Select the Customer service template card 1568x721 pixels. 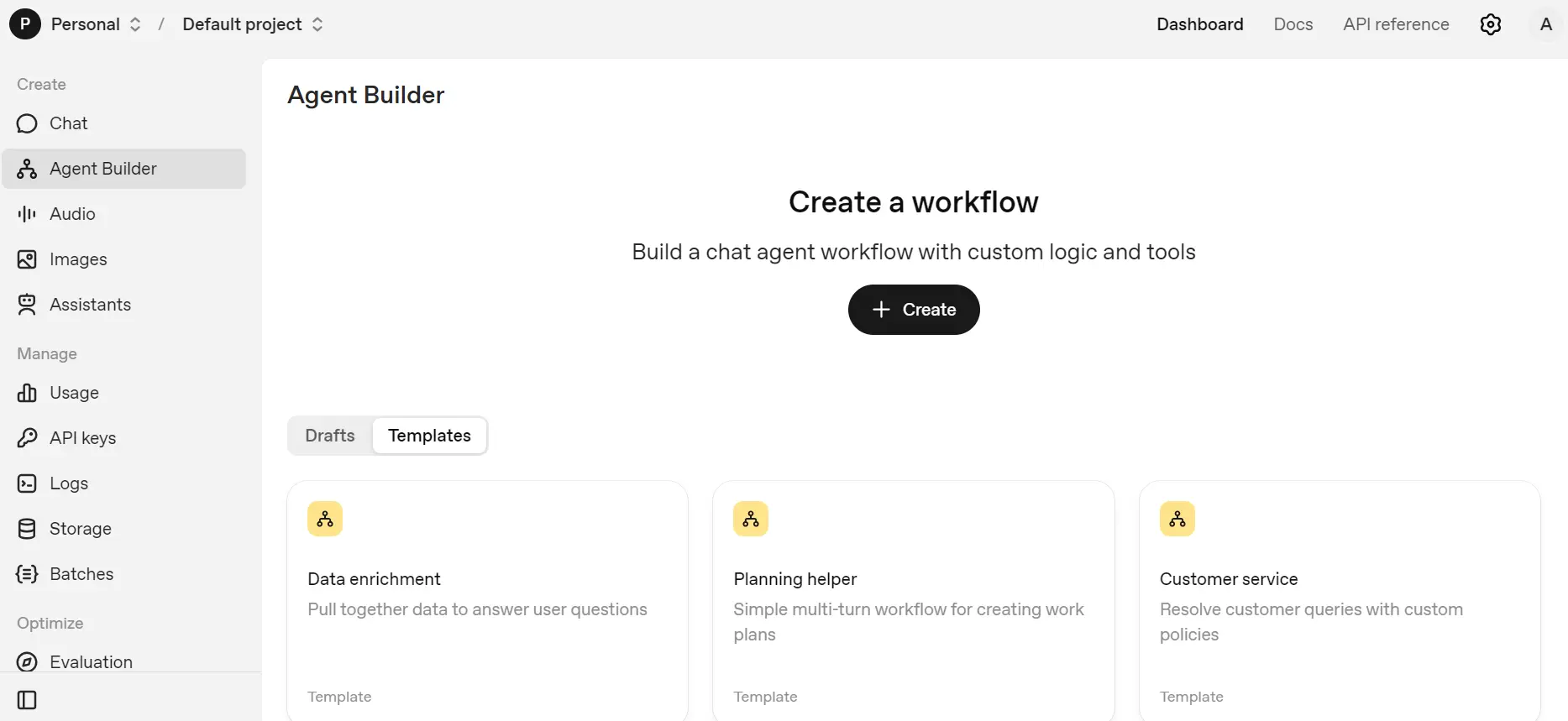click(1339, 600)
